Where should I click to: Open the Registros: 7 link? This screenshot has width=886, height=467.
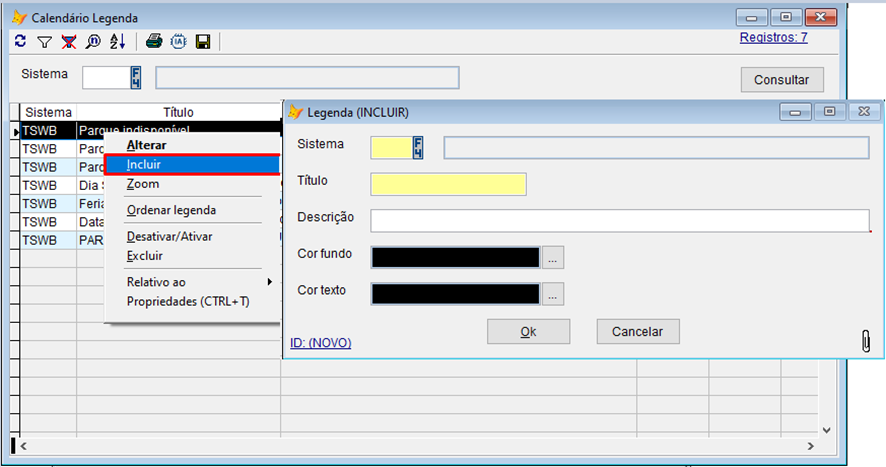[x=773, y=38]
